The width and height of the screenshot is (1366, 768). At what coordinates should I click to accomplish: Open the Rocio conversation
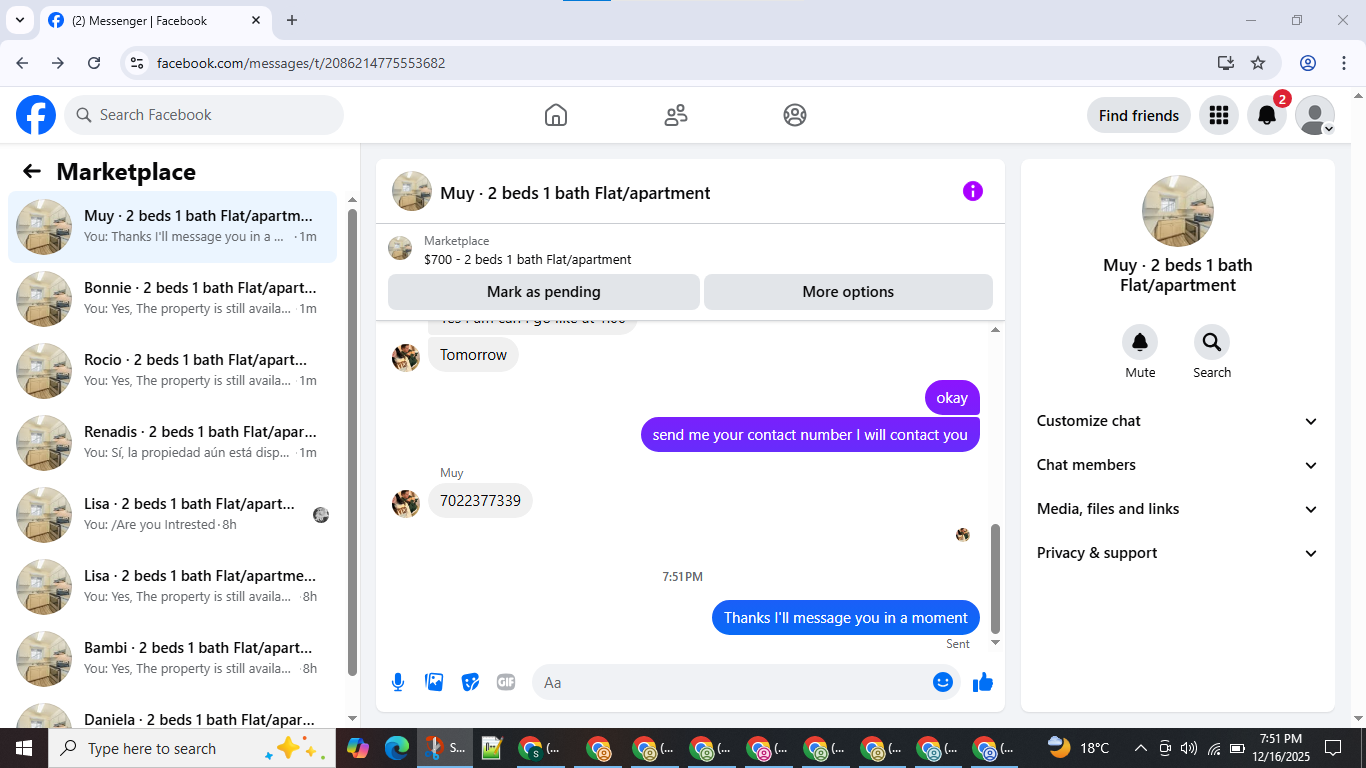coord(172,371)
